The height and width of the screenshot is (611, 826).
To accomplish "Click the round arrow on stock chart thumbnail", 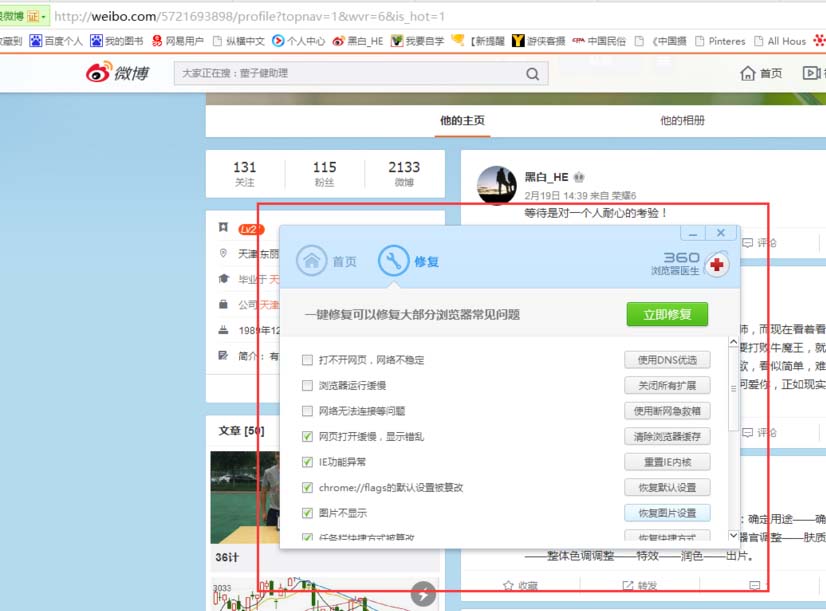I will point(424,595).
